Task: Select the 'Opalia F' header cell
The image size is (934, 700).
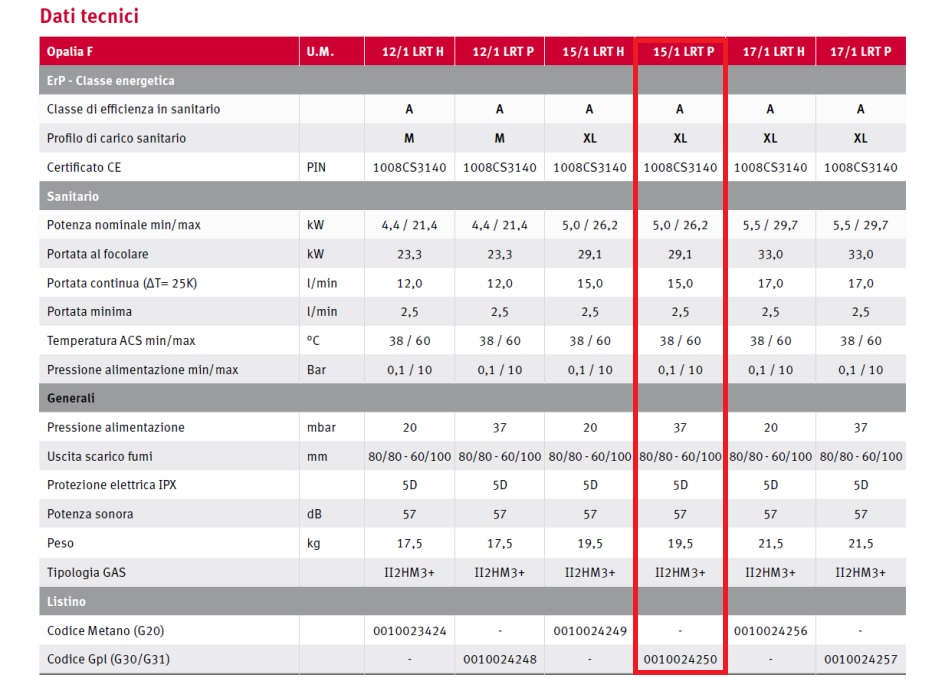Action: coord(70,52)
